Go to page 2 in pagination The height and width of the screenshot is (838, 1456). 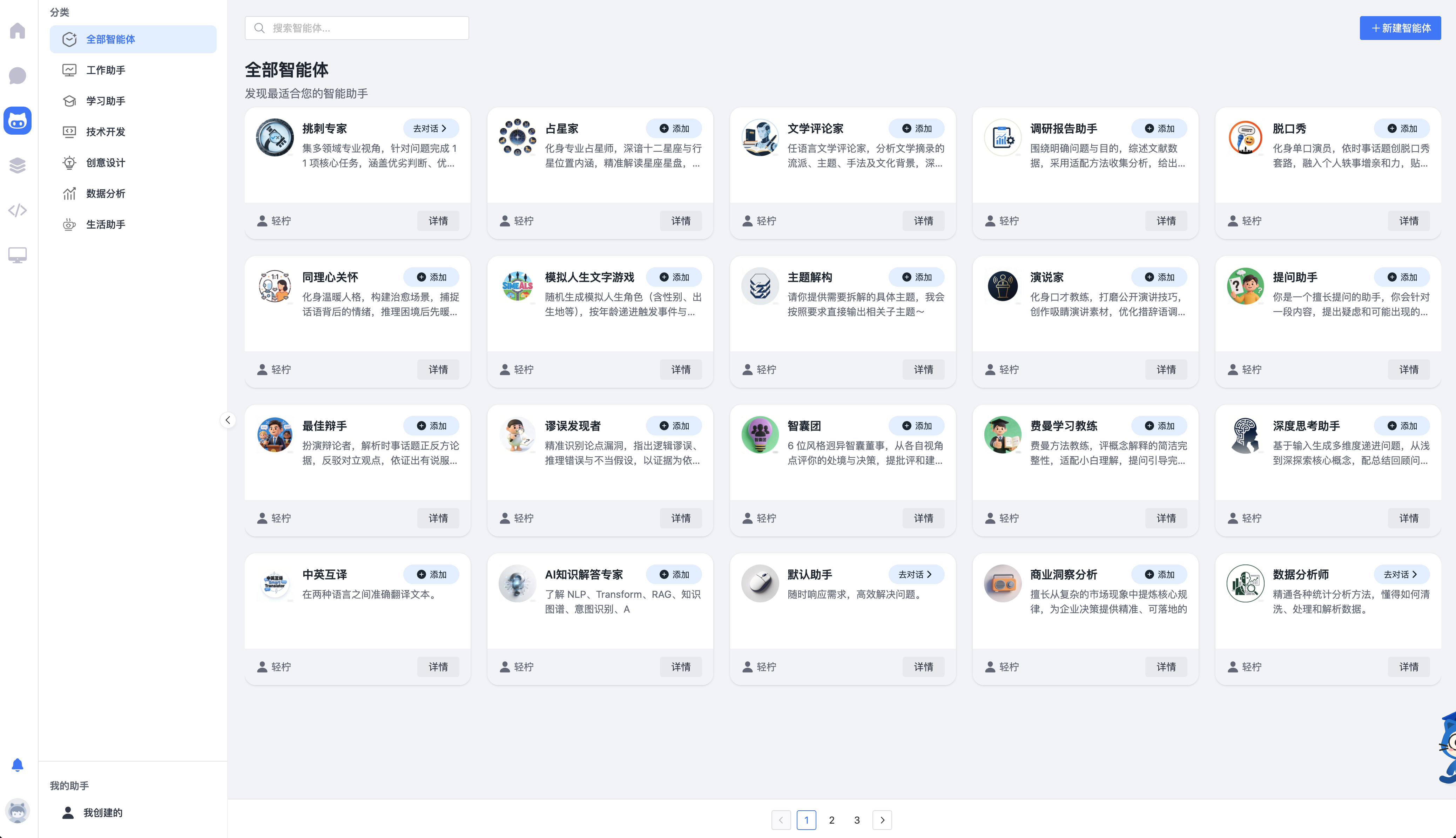831,820
